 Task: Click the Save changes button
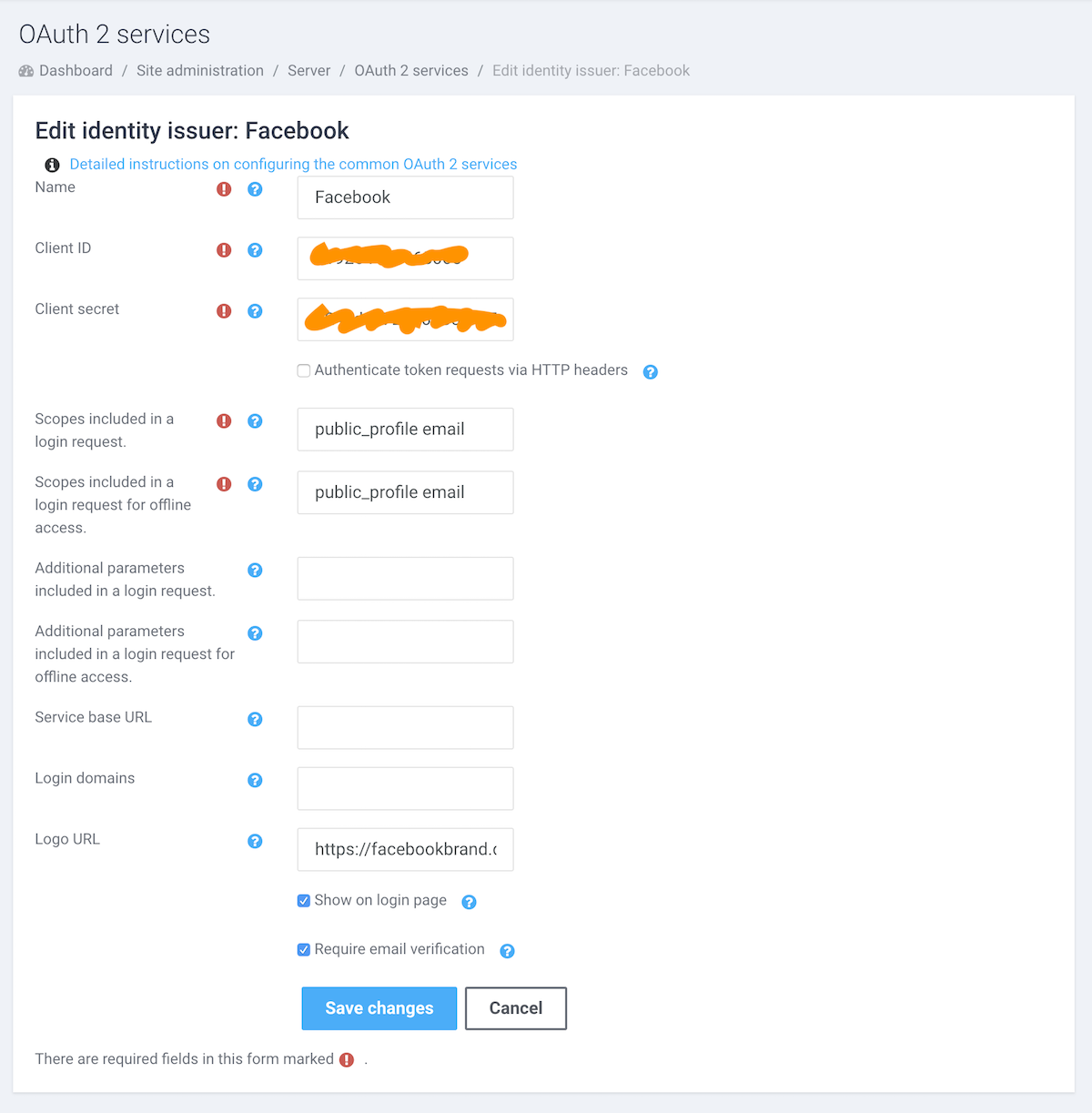tap(379, 1007)
